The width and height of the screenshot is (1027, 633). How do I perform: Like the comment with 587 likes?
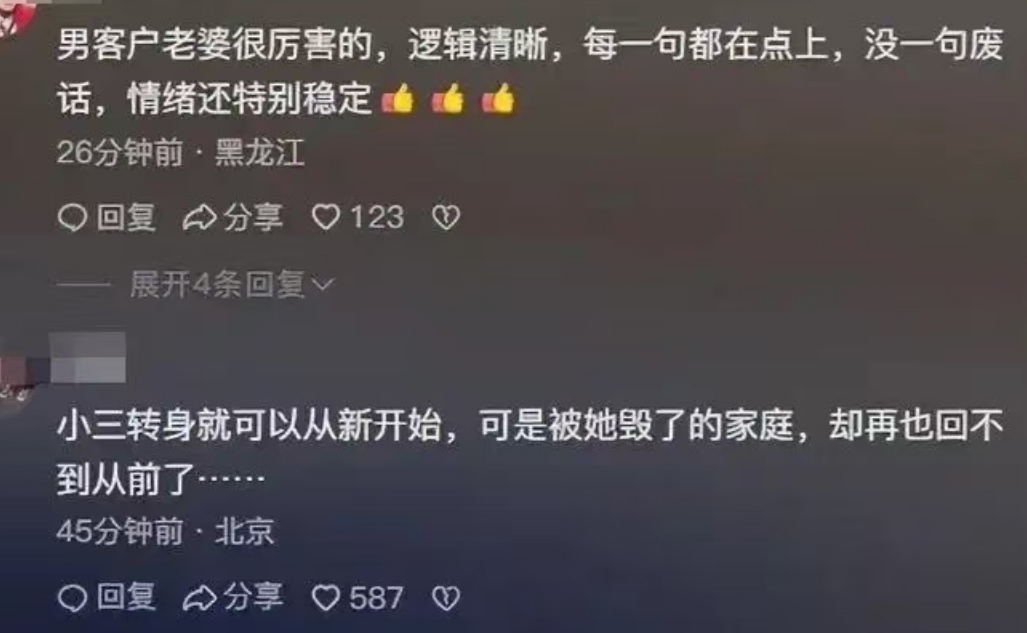326,598
